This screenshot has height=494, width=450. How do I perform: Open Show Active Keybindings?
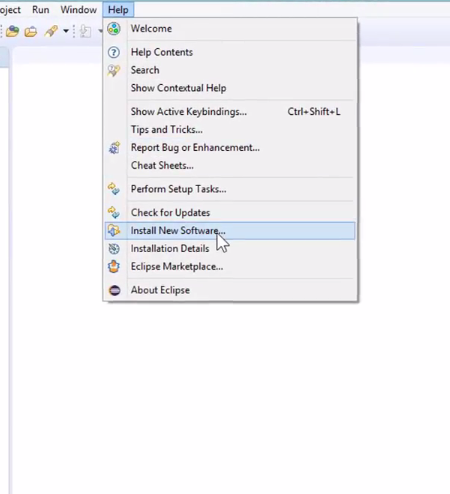click(230, 112)
